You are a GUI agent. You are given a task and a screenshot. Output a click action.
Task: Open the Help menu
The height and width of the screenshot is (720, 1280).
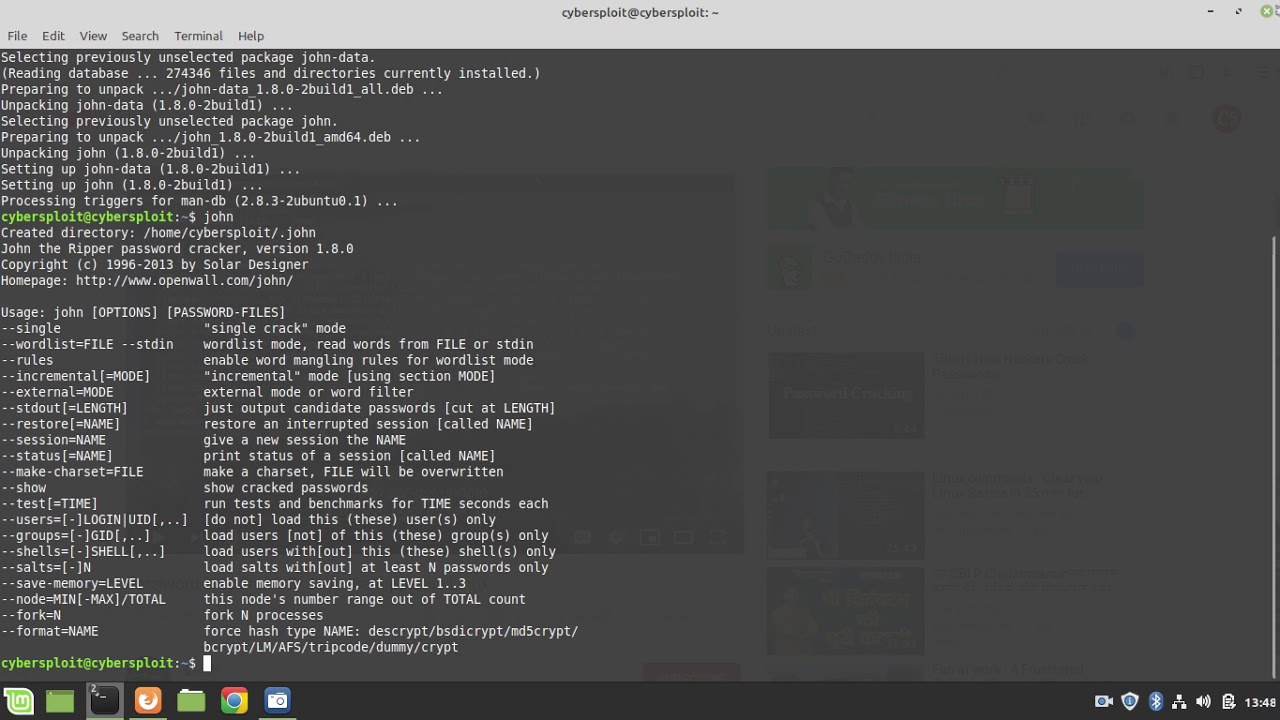click(x=251, y=36)
